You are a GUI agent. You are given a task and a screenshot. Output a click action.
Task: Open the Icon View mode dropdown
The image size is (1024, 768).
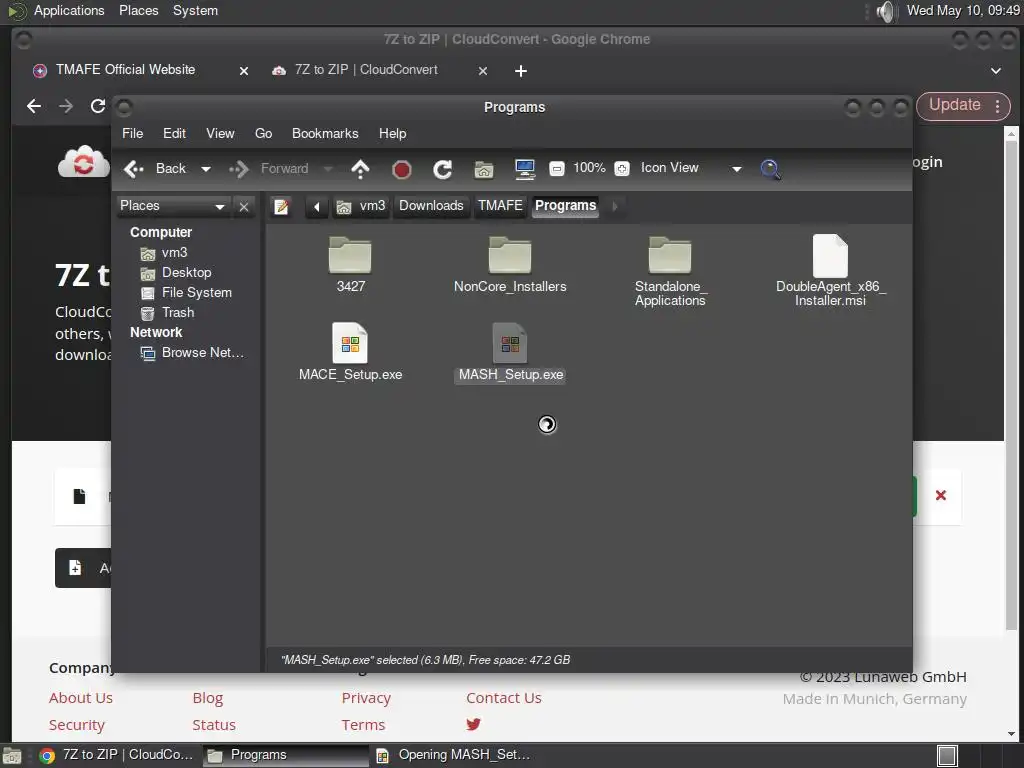click(691, 168)
